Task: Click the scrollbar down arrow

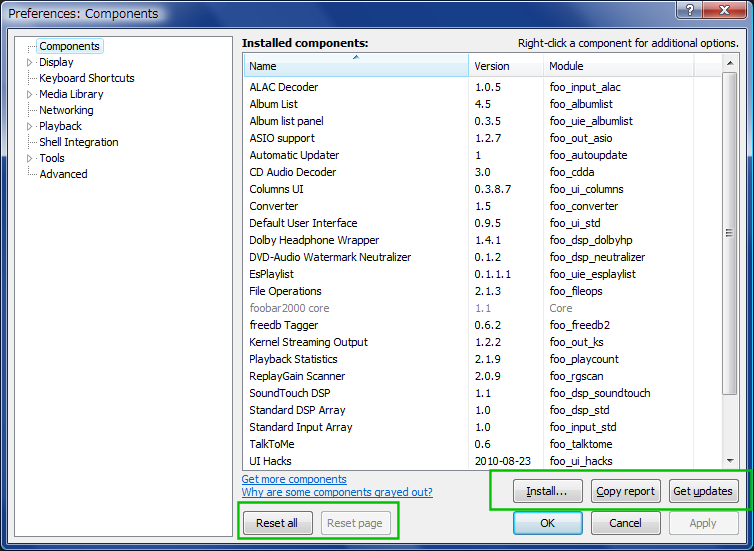Action: pyautogui.click(x=730, y=461)
